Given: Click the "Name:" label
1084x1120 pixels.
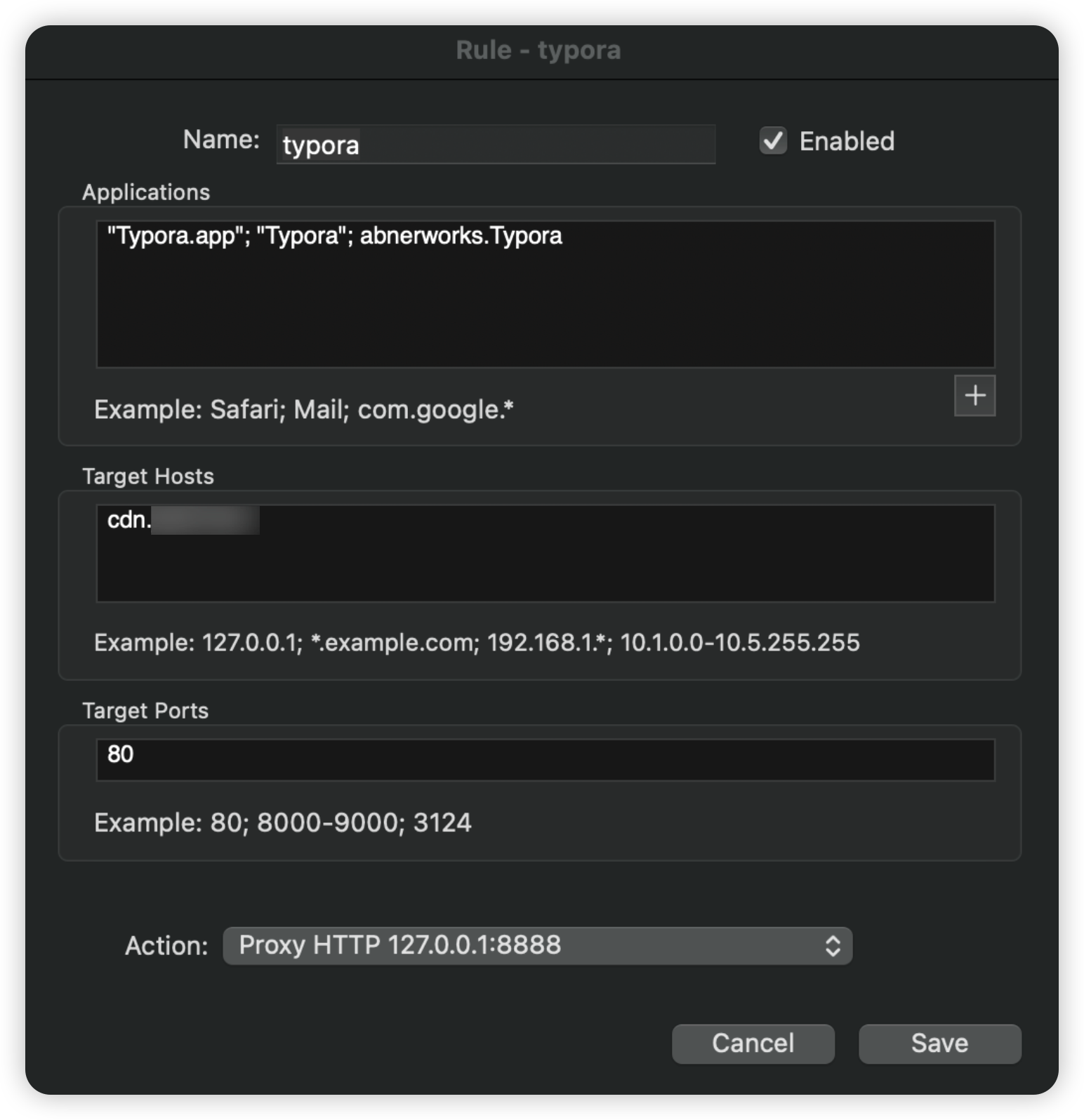Looking at the screenshot, I should (x=221, y=140).
